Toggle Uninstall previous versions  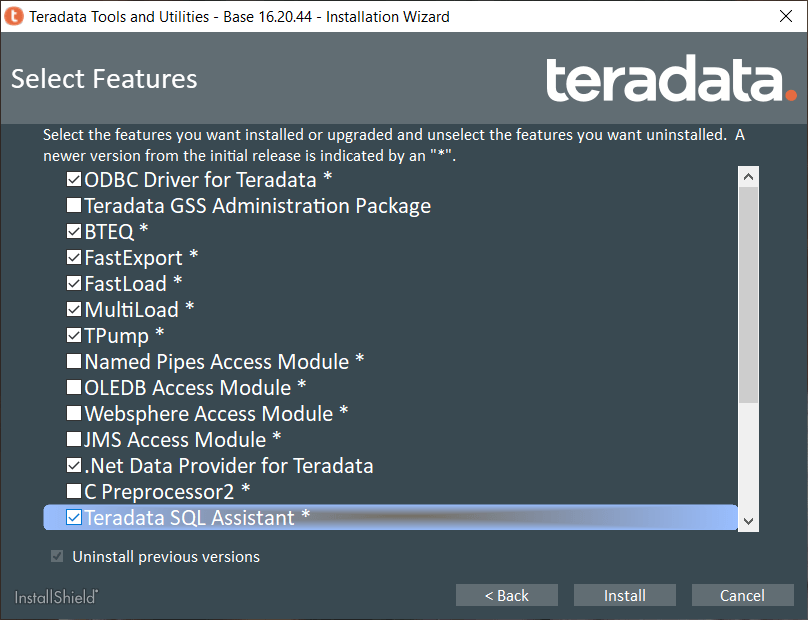click(x=56, y=556)
